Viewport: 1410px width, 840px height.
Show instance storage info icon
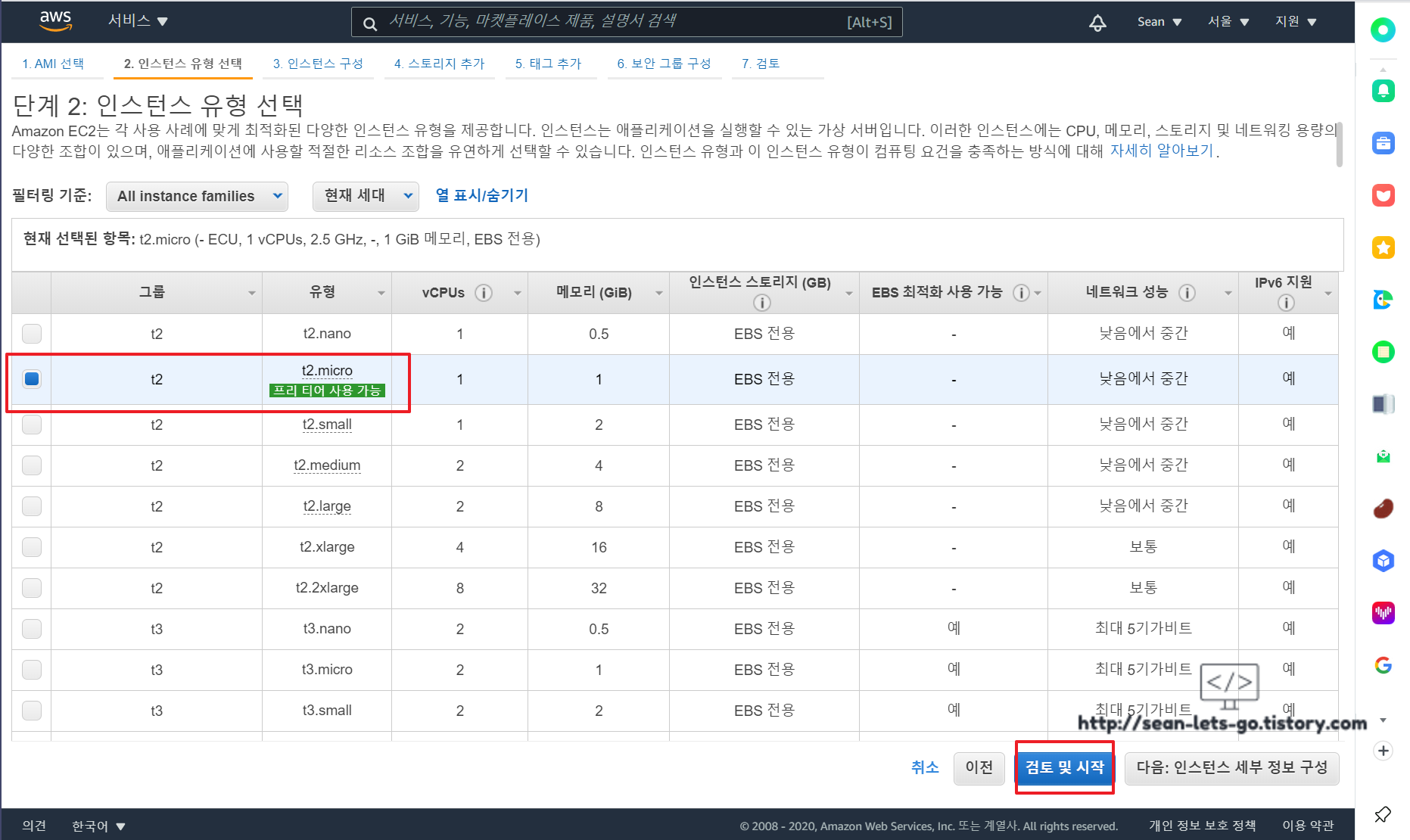pos(762,303)
